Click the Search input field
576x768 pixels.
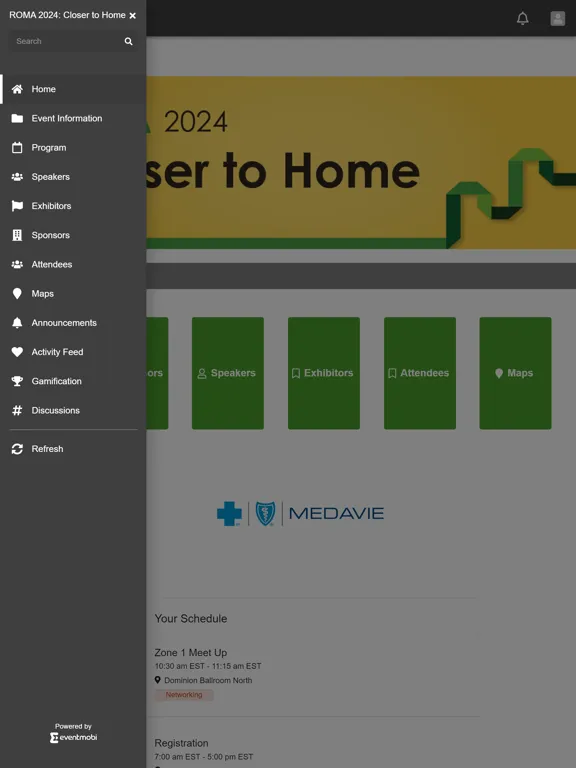coord(73,41)
